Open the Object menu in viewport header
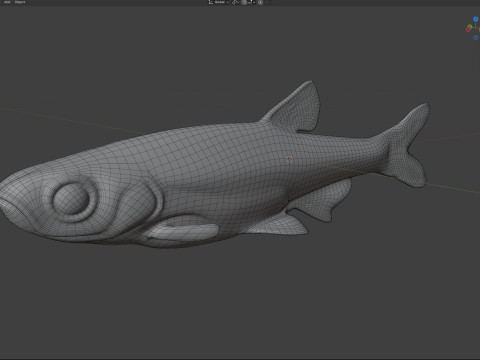The width and height of the screenshot is (480, 360). [x=20, y=2]
